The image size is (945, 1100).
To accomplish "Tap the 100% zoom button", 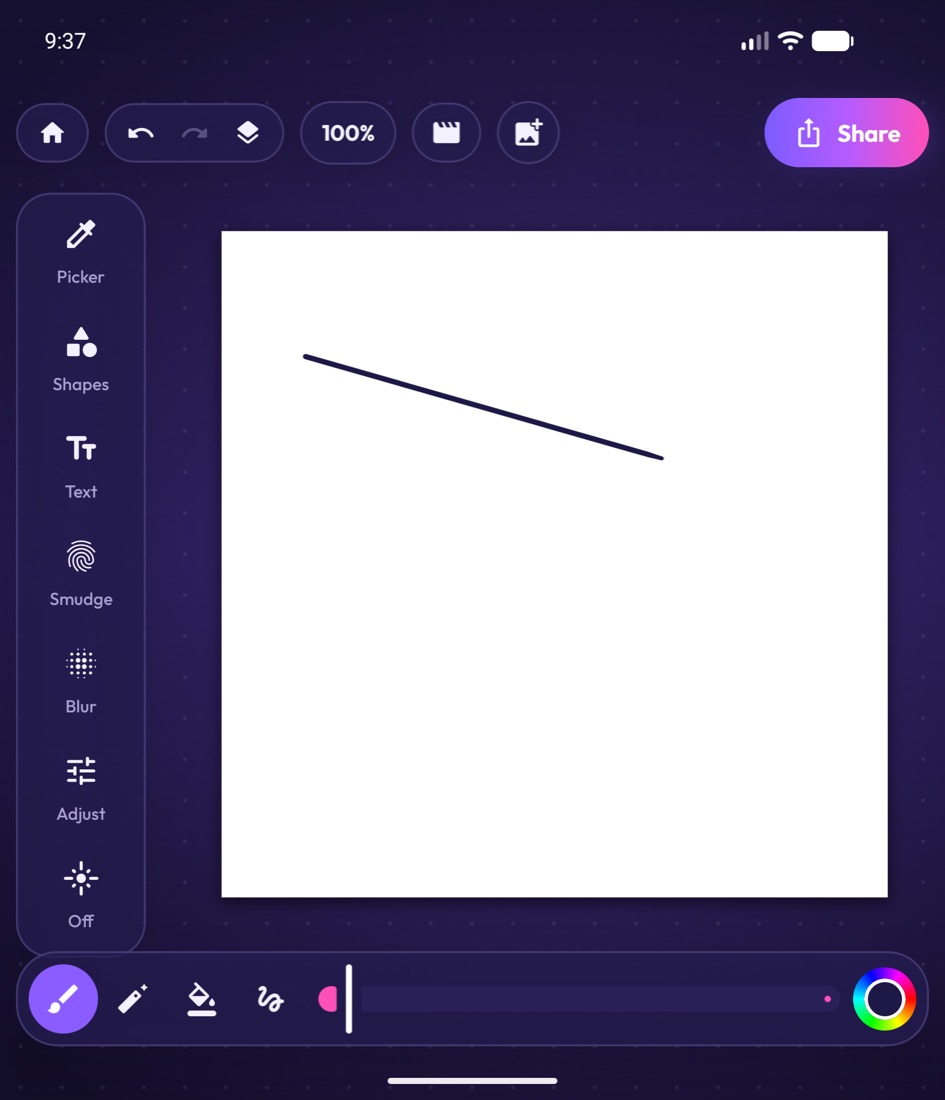I will pyautogui.click(x=348, y=133).
